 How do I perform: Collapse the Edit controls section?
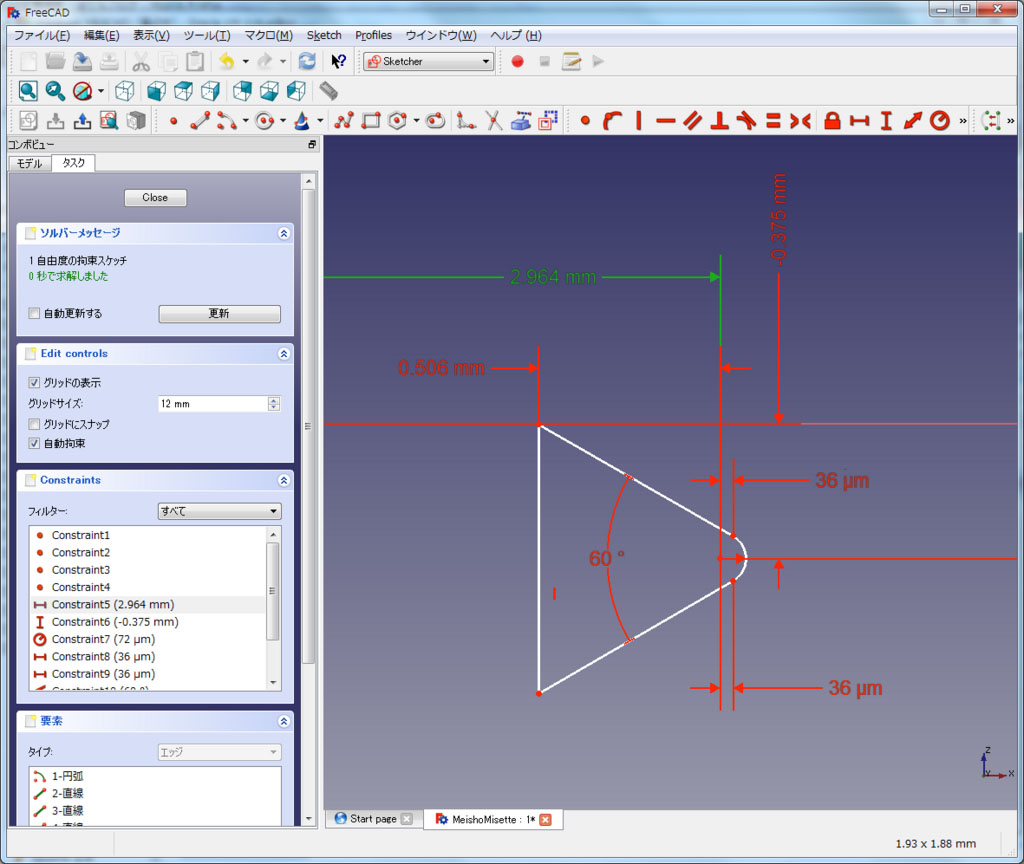click(283, 353)
